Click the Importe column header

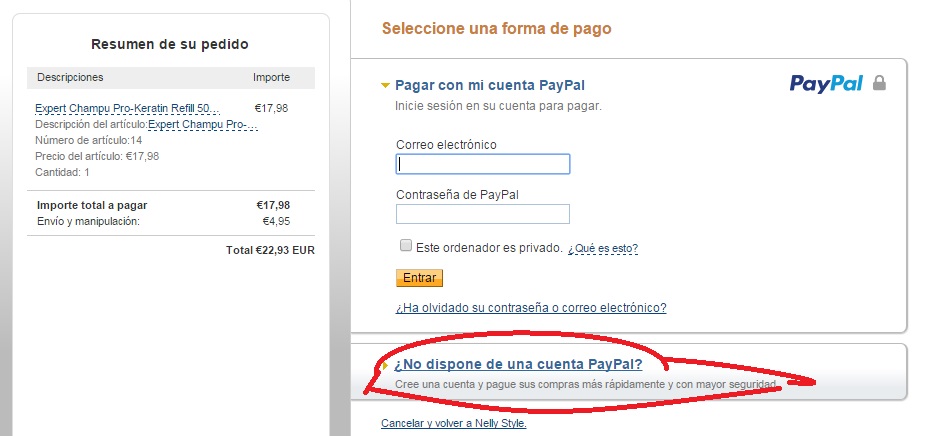click(x=272, y=77)
